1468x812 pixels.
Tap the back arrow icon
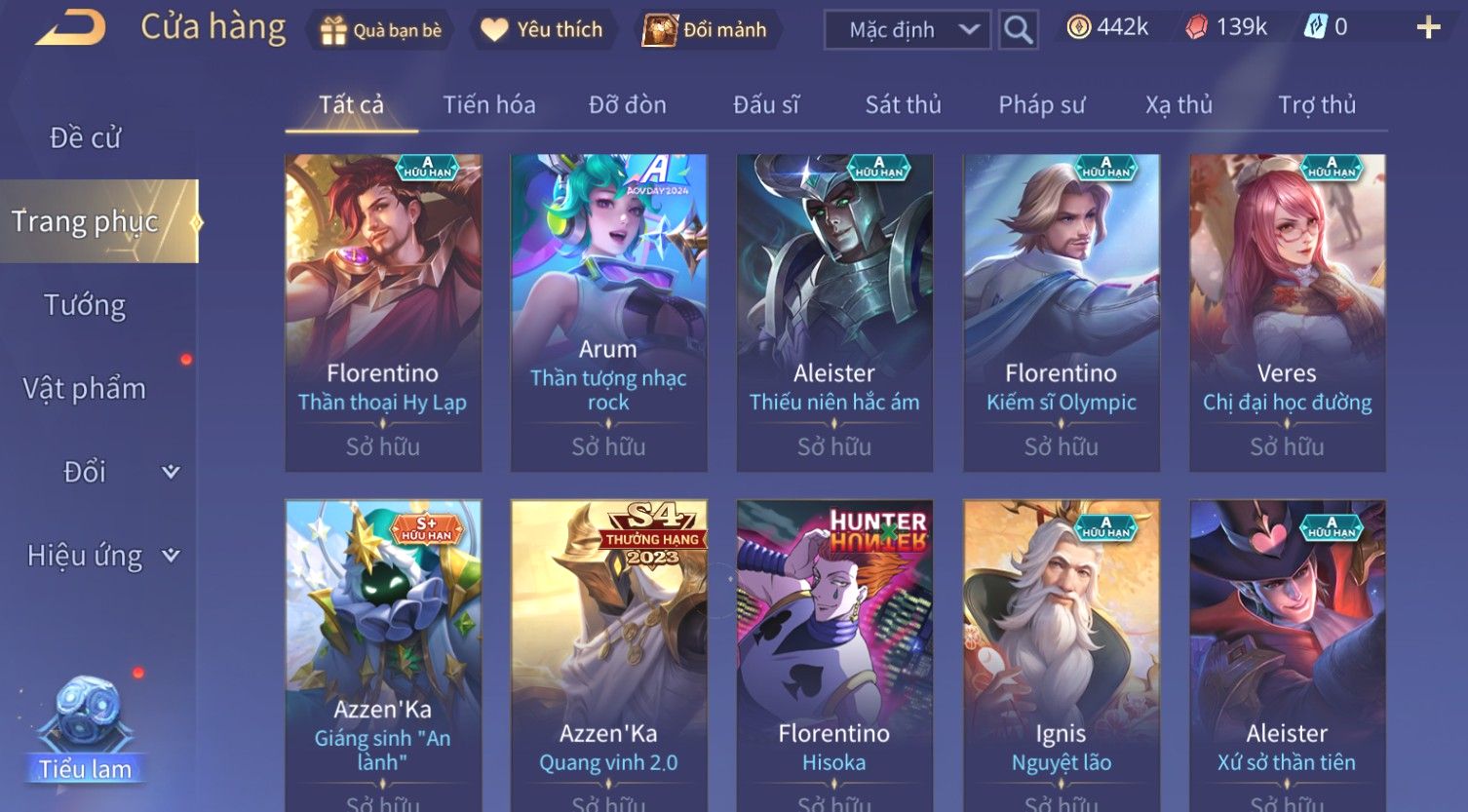click(70, 27)
